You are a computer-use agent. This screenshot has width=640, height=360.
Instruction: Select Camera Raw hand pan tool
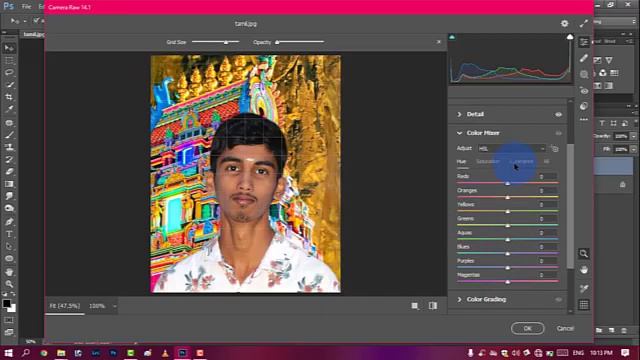click(x=584, y=270)
